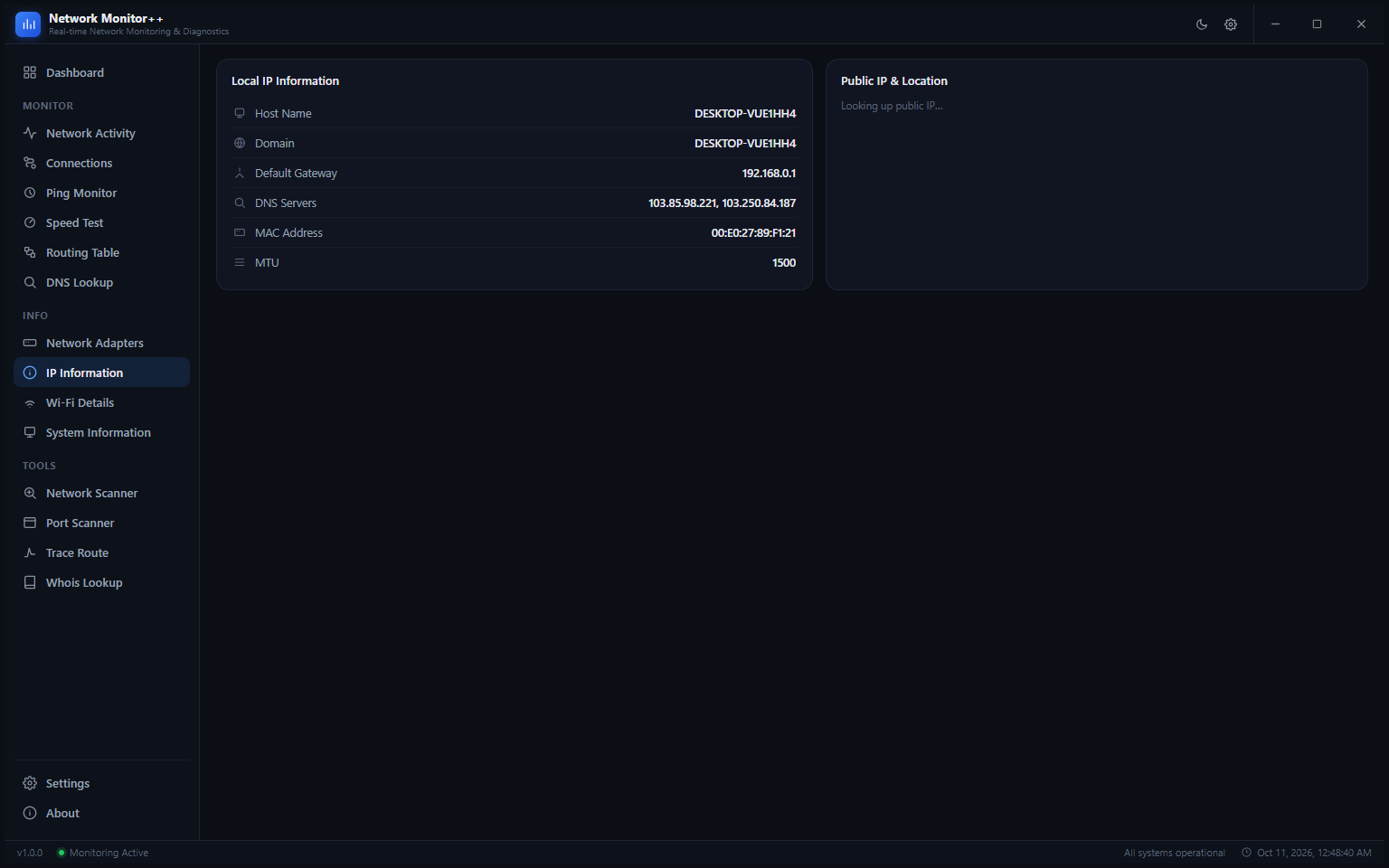Click the Connections sidebar icon
The image size is (1389, 868).
(x=30, y=163)
